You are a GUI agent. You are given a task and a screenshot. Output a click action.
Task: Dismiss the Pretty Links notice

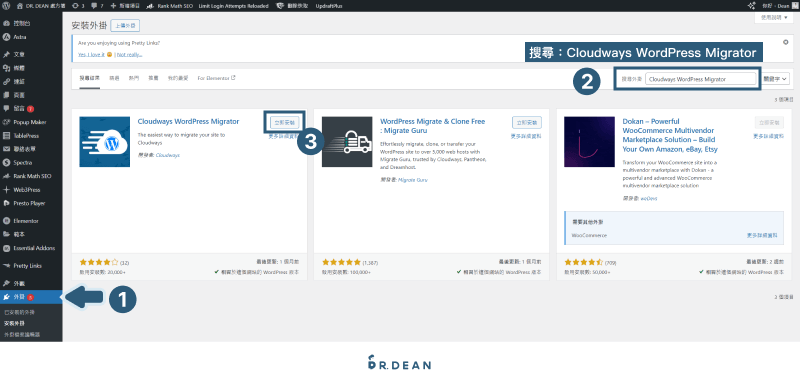(x=786, y=42)
